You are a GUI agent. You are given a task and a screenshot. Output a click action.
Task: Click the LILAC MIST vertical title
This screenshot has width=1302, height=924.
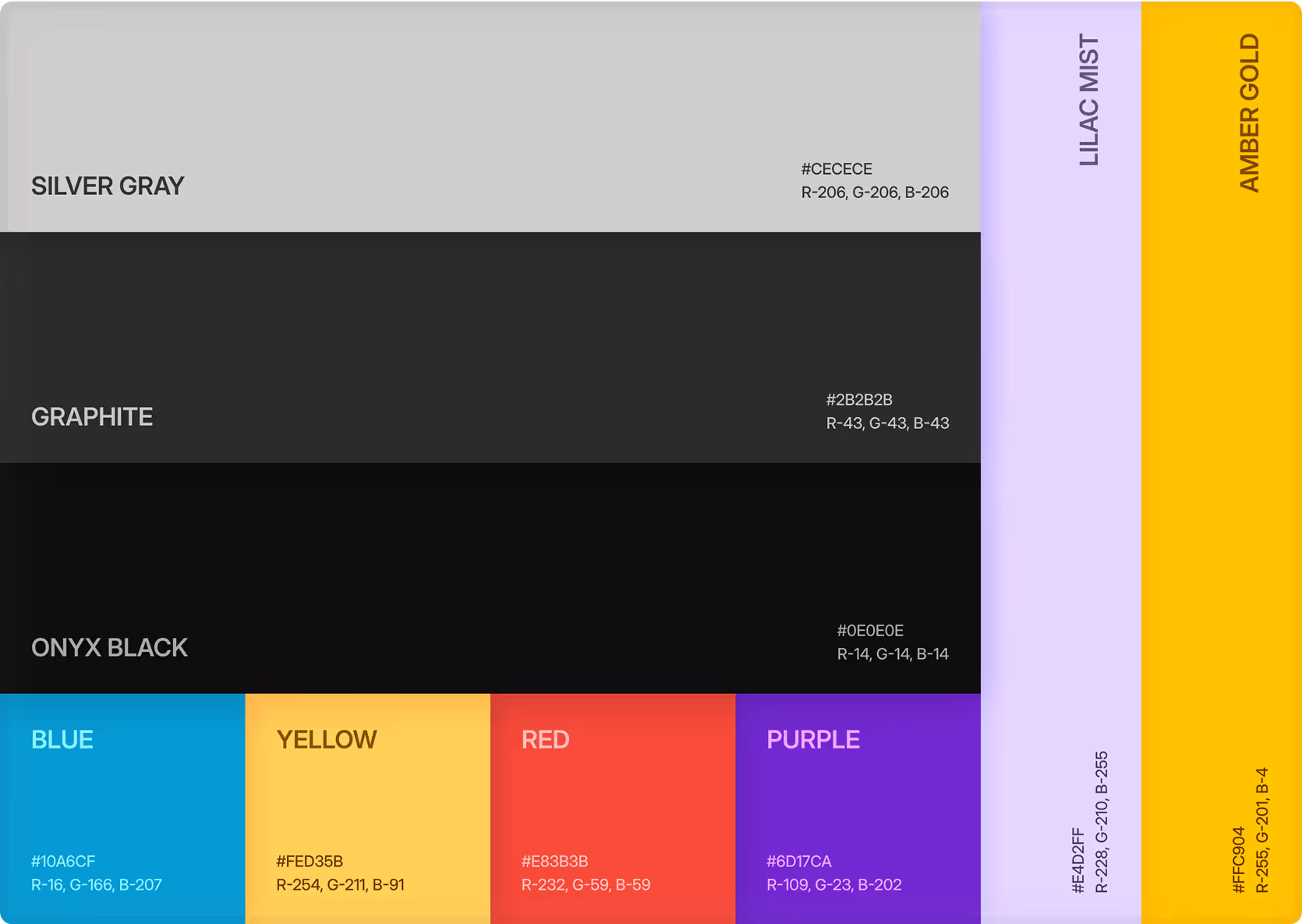(x=1089, y=100)
